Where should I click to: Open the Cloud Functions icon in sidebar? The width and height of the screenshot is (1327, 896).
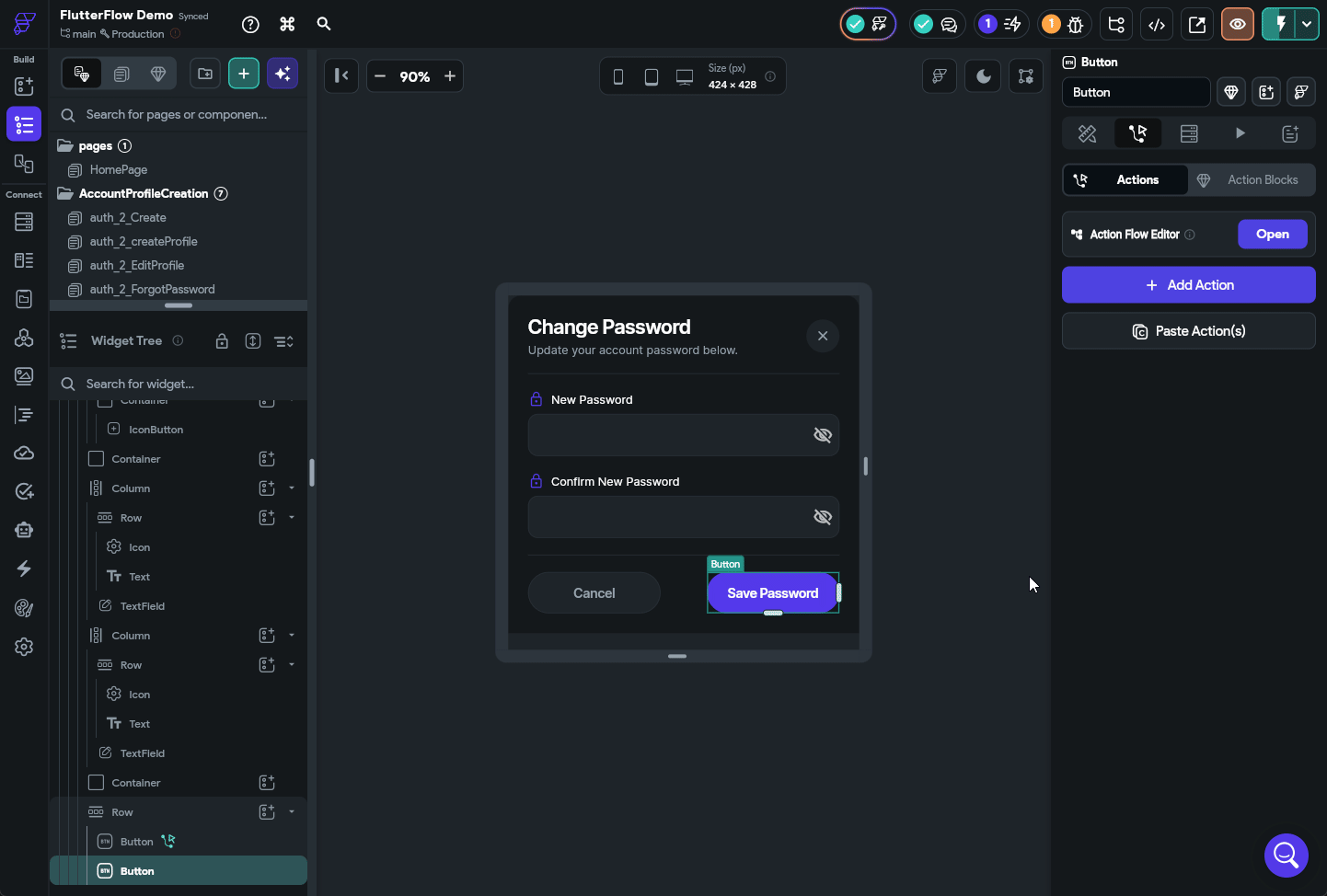(x=24, y=454)
